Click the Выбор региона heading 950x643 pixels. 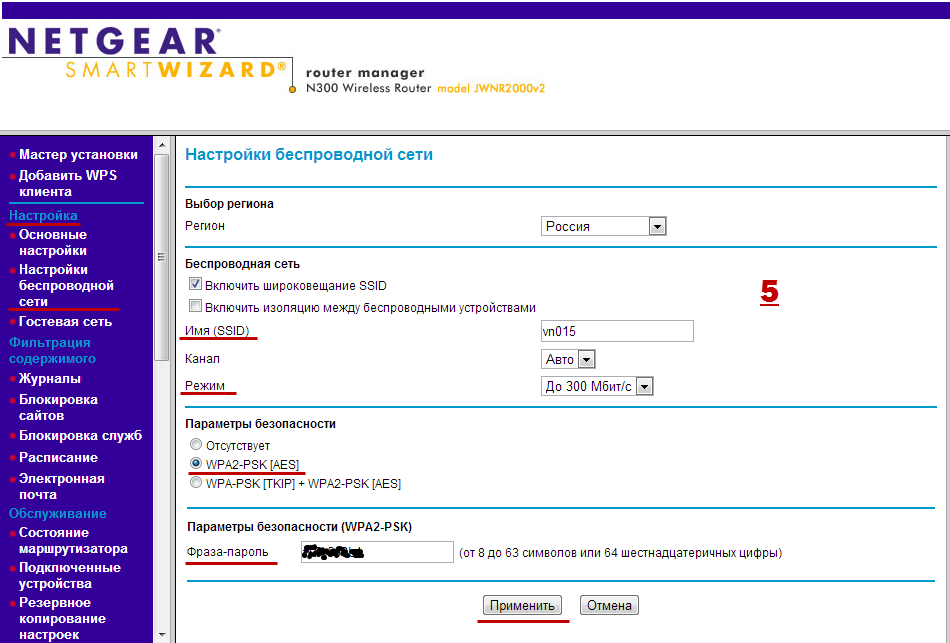coord(229,204)
